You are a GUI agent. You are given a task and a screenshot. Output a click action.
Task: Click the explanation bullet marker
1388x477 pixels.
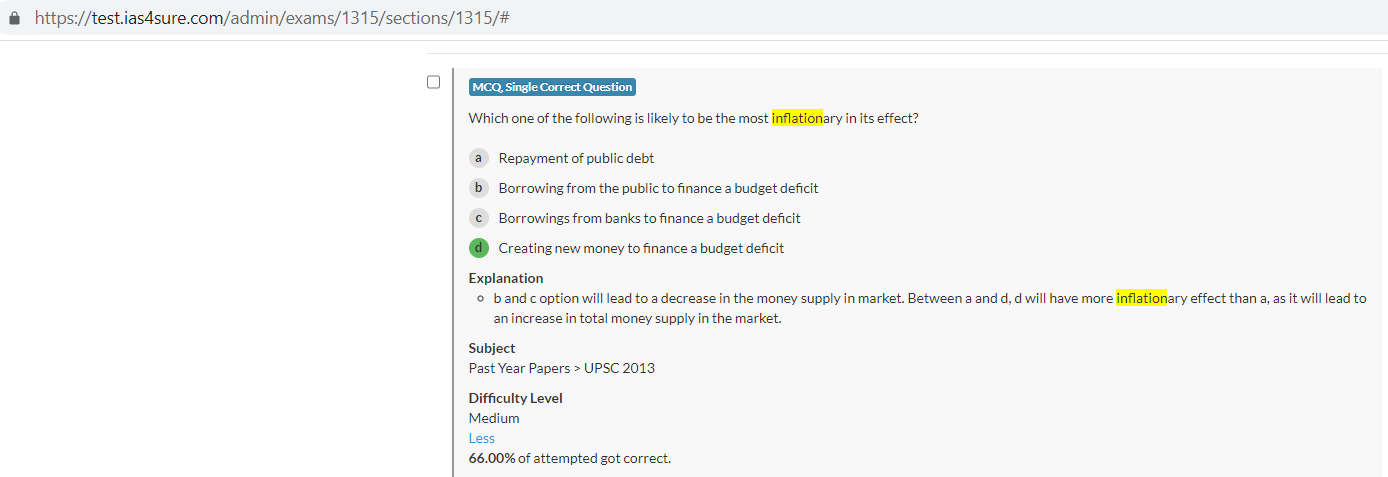point(481,299)
